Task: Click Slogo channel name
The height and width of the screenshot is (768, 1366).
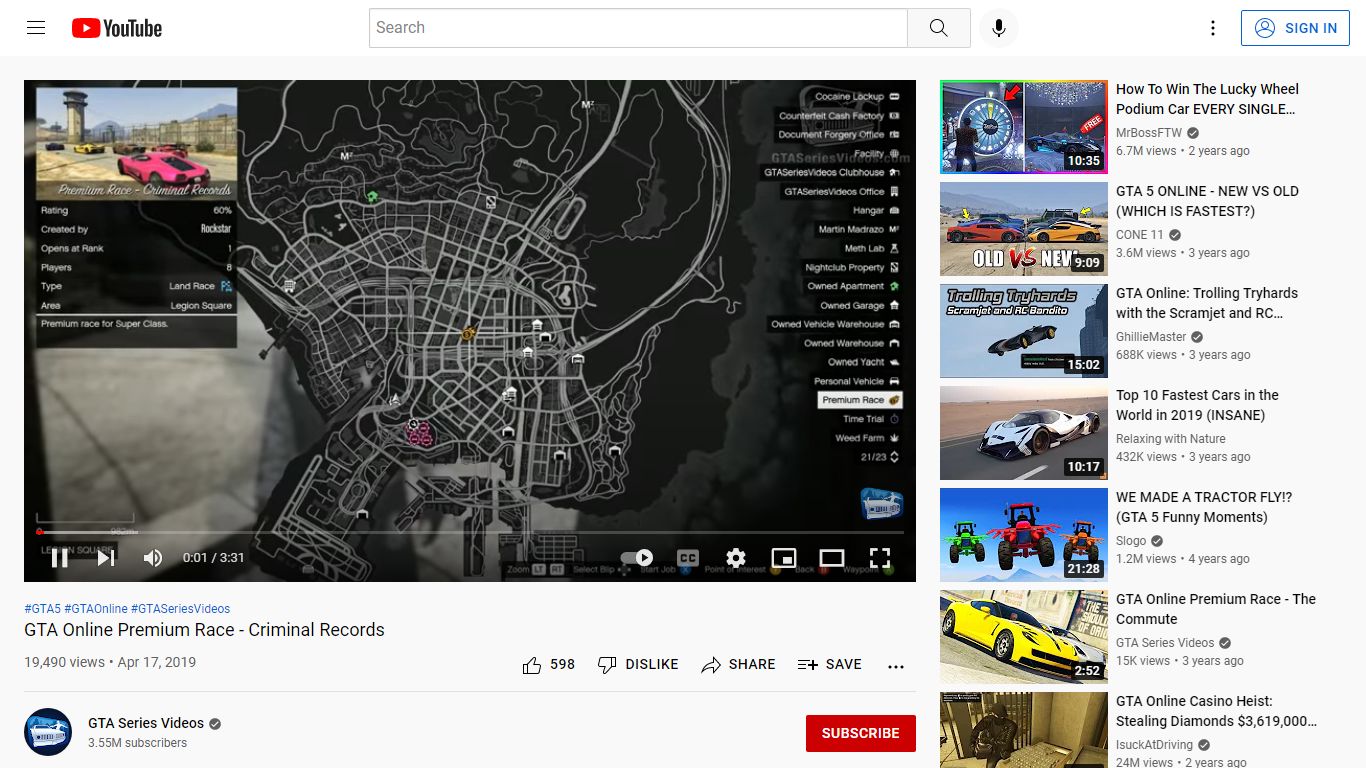Action: pyautogui.click(x=1132, y=540)
